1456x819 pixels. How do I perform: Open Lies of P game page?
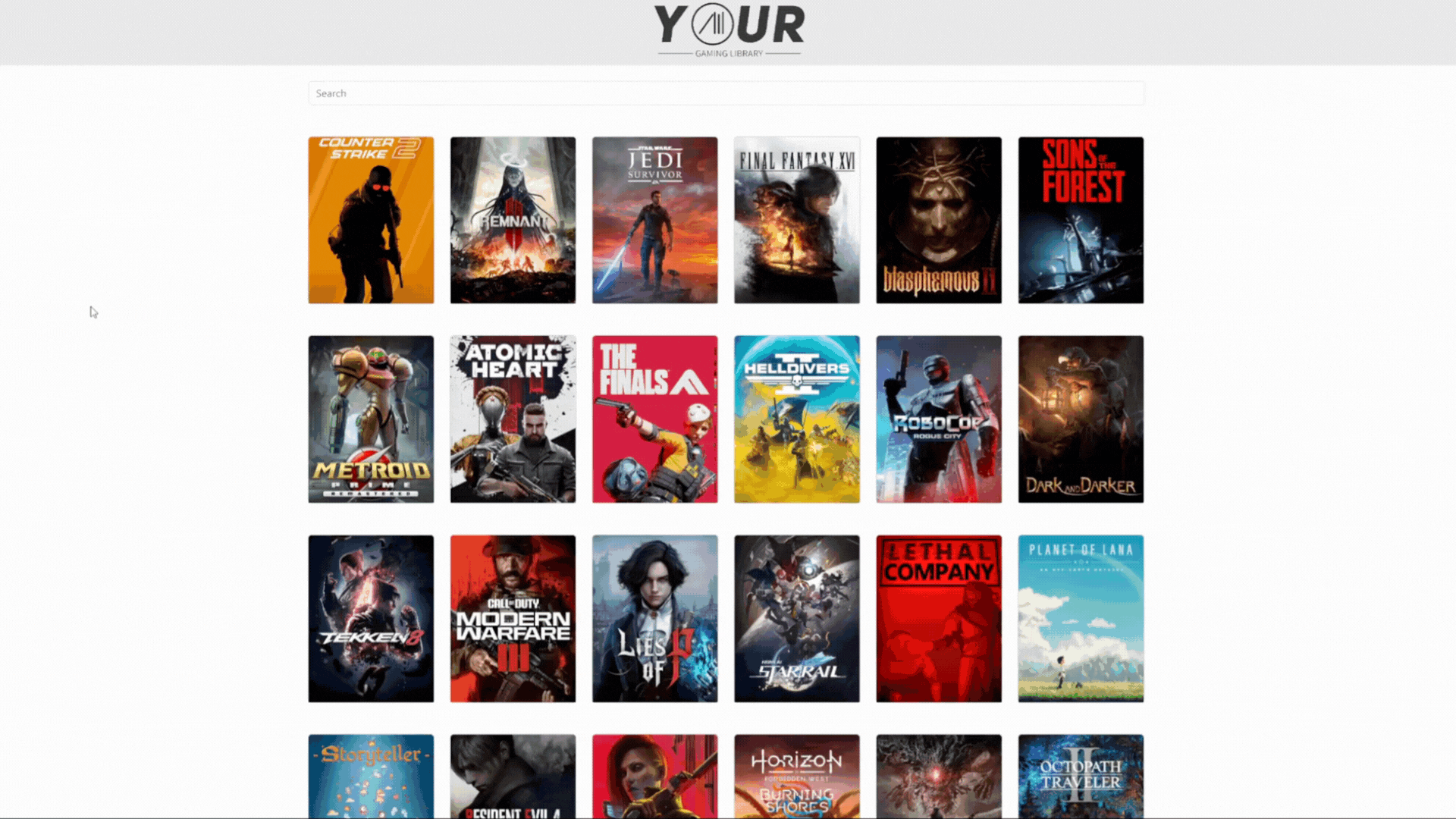click(x=654, y=618)
